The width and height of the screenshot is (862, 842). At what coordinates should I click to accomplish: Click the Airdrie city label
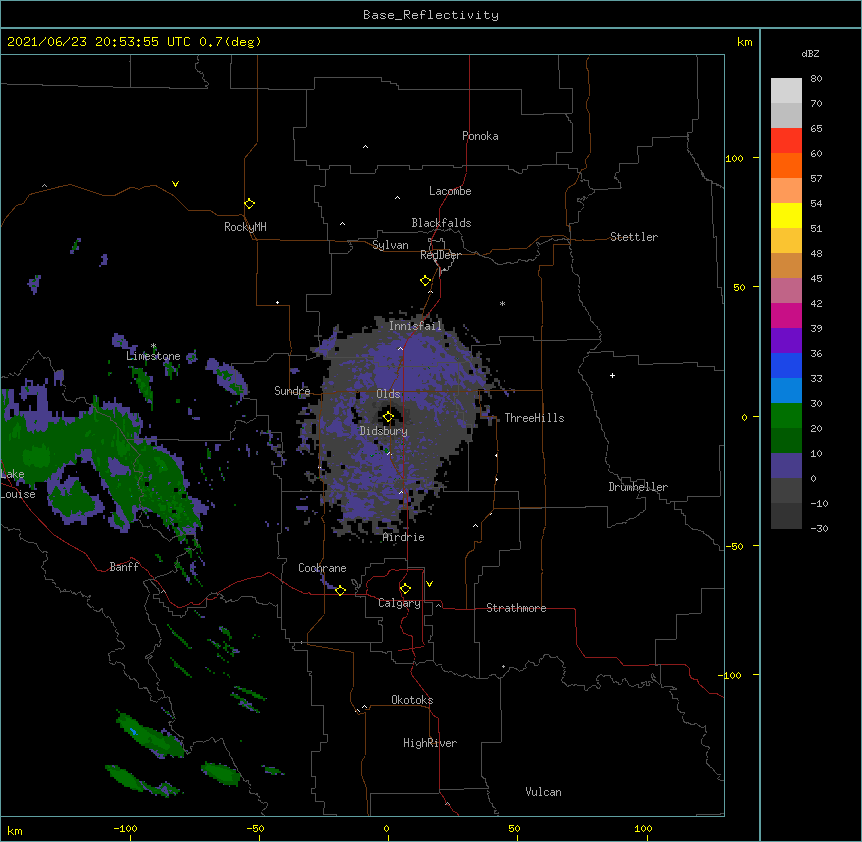click(403, 537)
